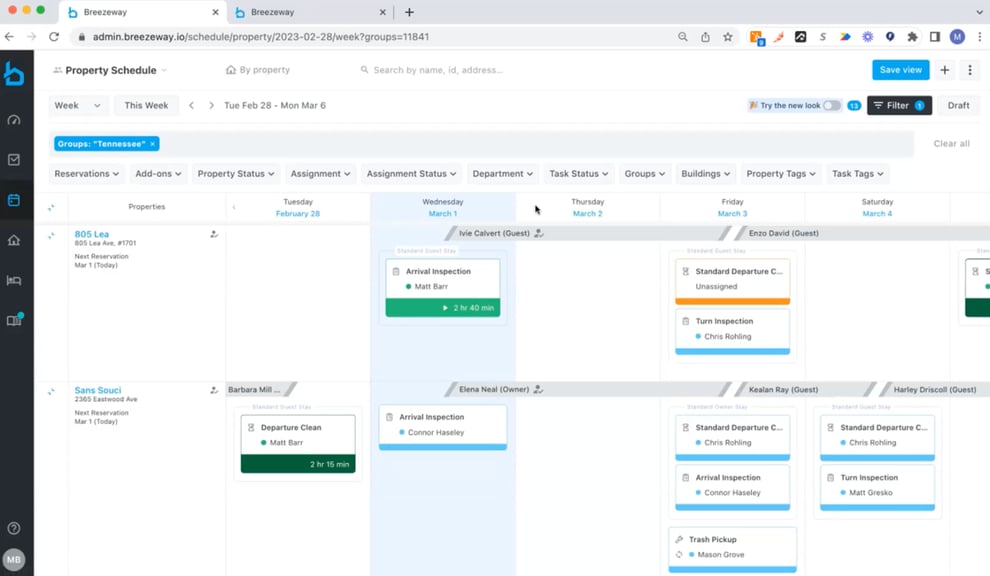
Task: Open the Messages icon with the blue badge
Action: click(x=14, y=317)
